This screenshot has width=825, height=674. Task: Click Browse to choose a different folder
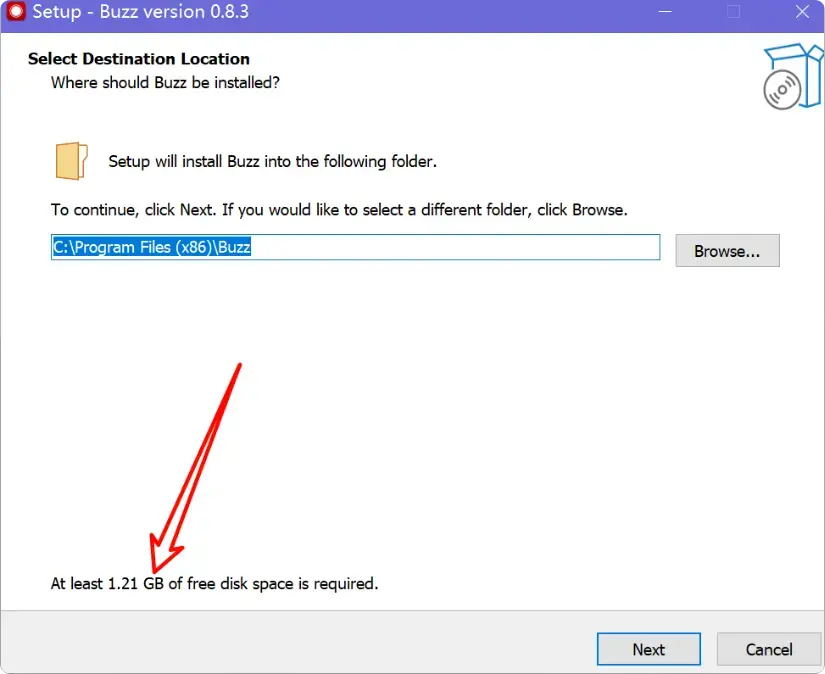coord(727,251)
